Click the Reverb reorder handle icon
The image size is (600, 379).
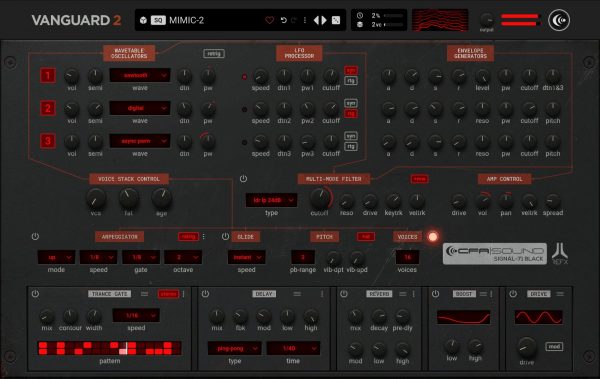[x=403, y=294]
